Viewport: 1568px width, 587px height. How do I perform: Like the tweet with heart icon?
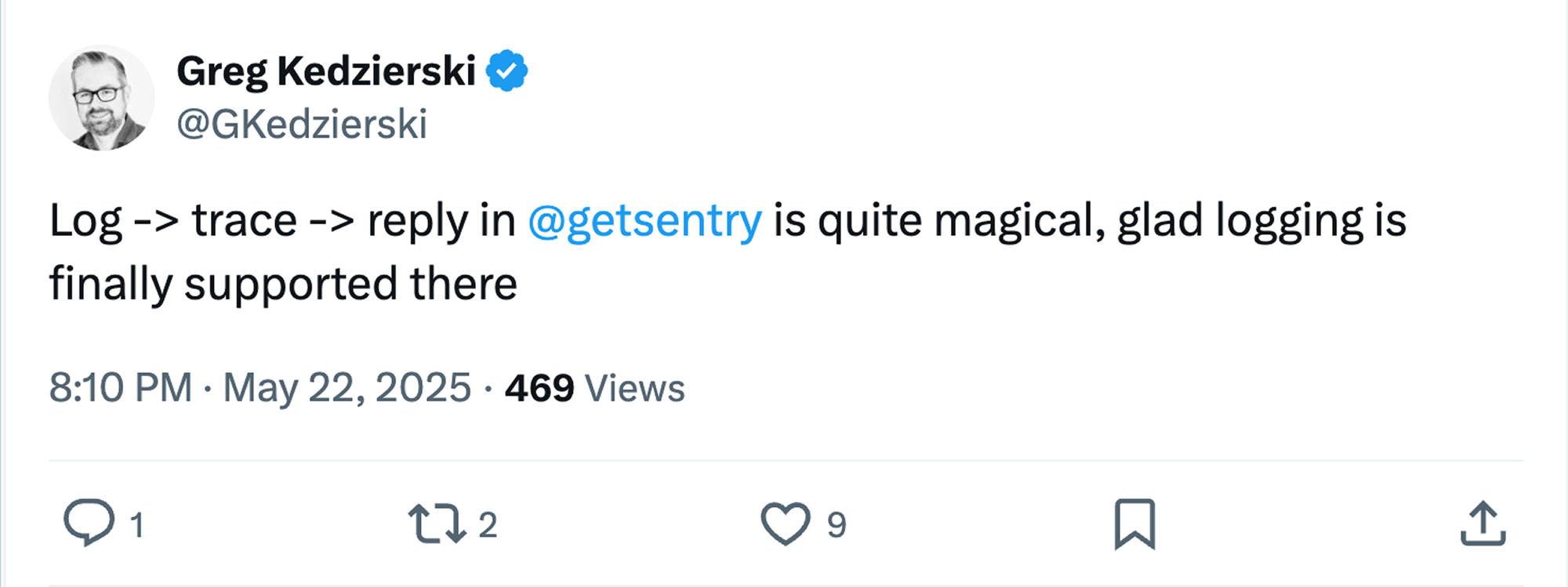(785, 524)
